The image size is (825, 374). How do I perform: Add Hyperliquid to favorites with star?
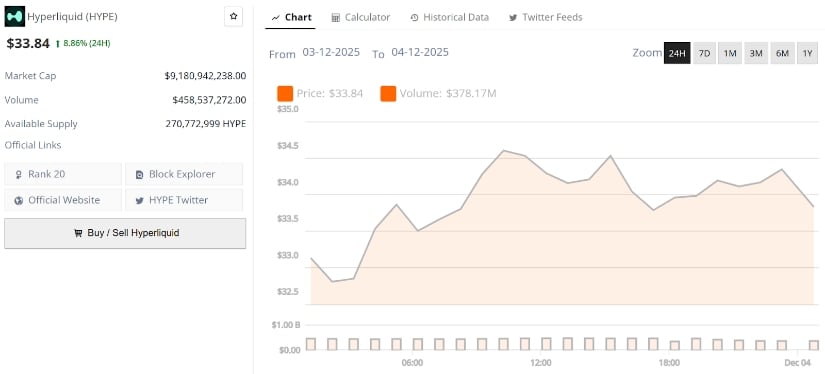[x=234, y=17]
